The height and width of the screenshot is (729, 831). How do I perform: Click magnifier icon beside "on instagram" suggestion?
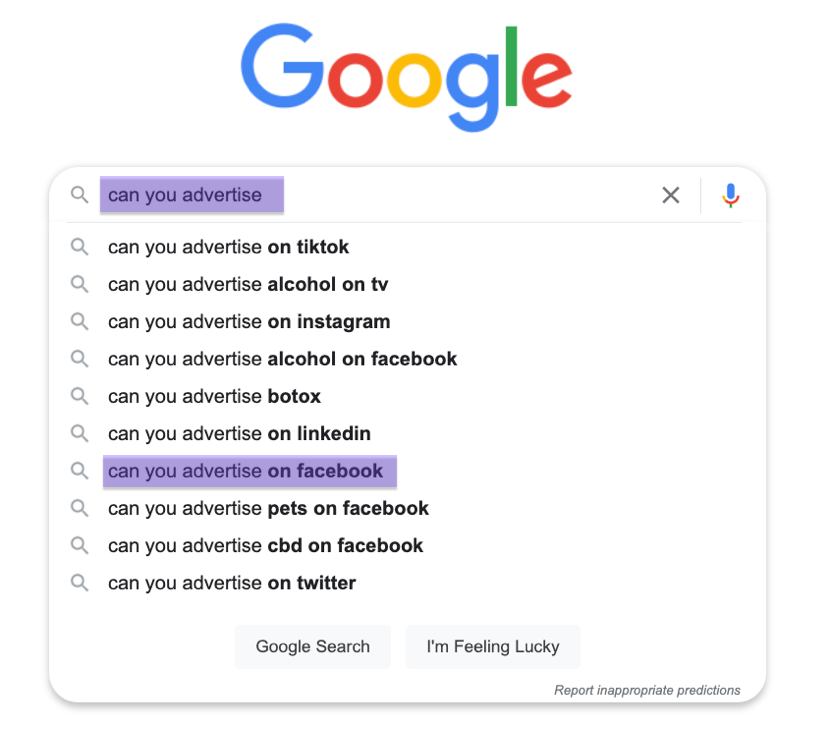[79, 321]
